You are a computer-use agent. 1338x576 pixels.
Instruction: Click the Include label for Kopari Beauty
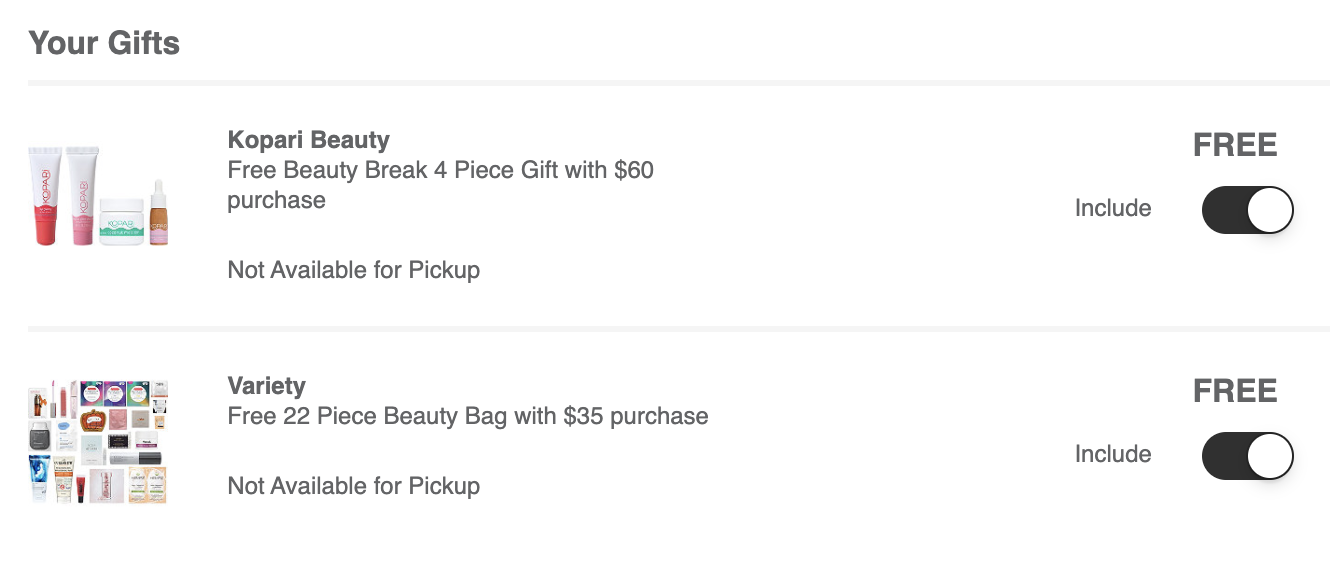pyautogui.click(x=1113, y=208)
